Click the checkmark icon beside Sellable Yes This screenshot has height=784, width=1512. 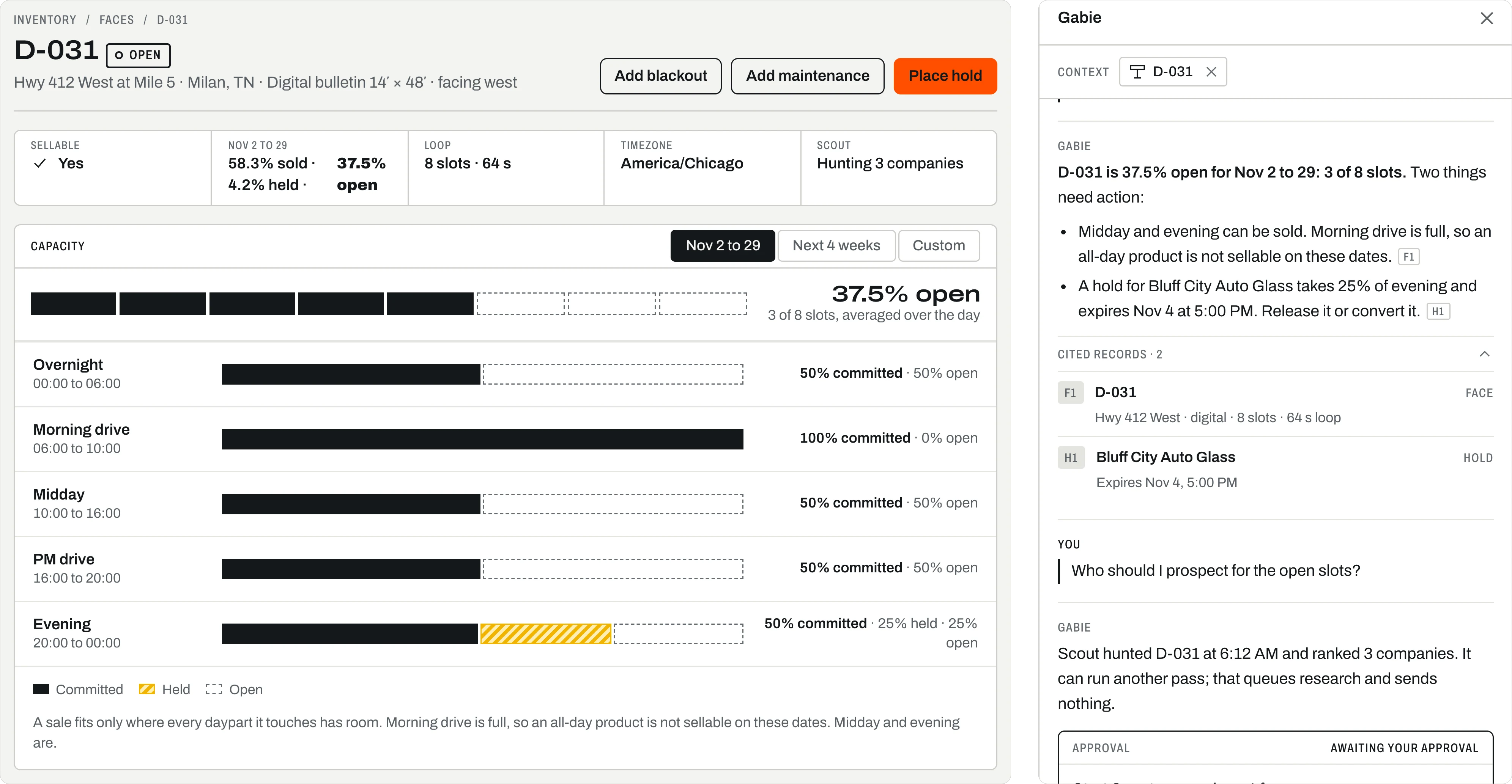pos(40,163)
